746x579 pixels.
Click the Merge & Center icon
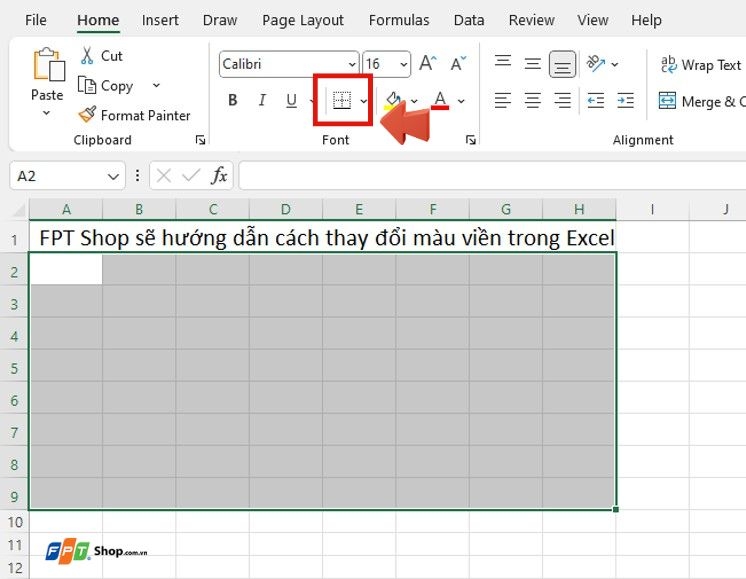tap(667, 100)
